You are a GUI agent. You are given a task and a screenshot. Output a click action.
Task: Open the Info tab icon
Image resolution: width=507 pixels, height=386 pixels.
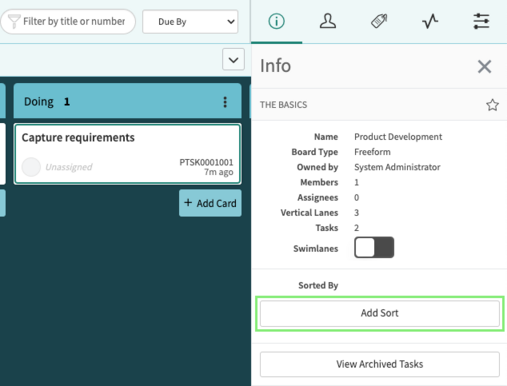(276, 21)
